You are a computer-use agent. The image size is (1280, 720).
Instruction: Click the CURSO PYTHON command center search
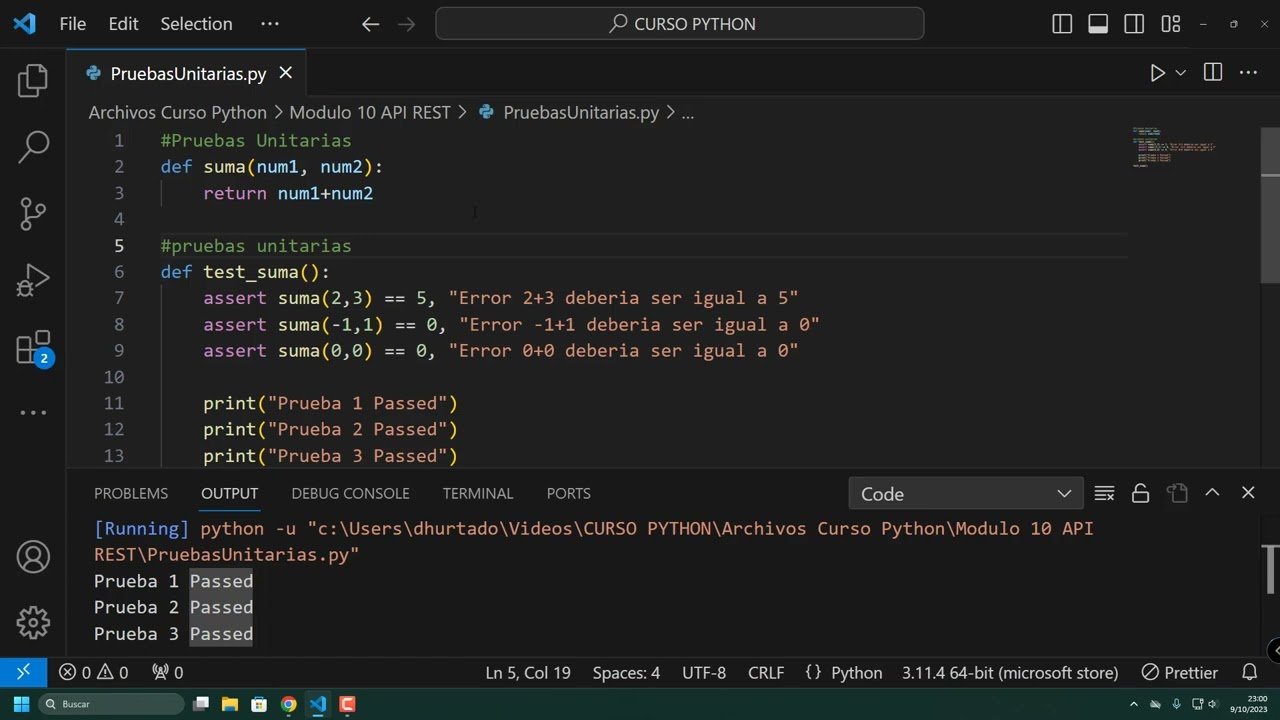point(680,24)
